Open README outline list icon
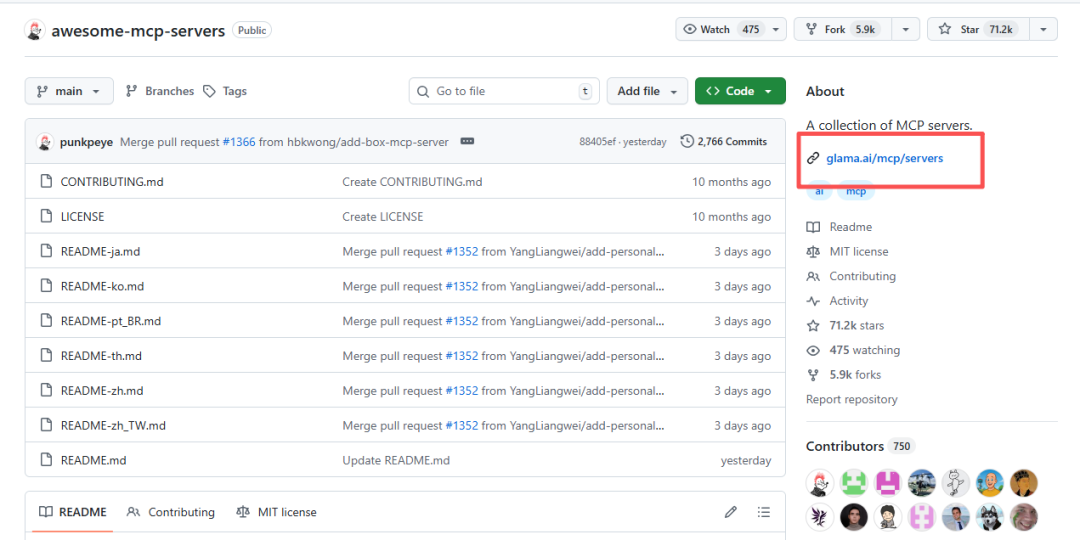 click(764, 512)
